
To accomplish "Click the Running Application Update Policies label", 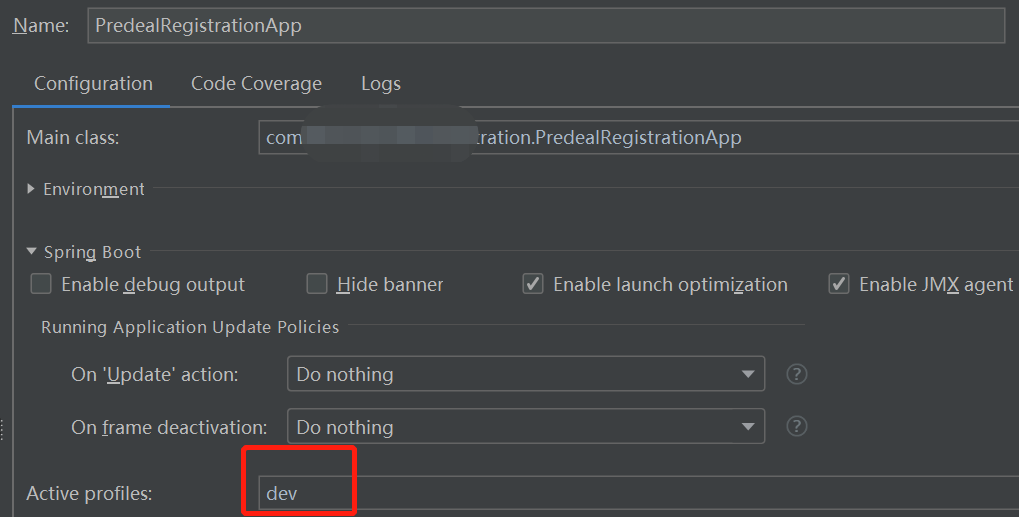I will (190, 327).
